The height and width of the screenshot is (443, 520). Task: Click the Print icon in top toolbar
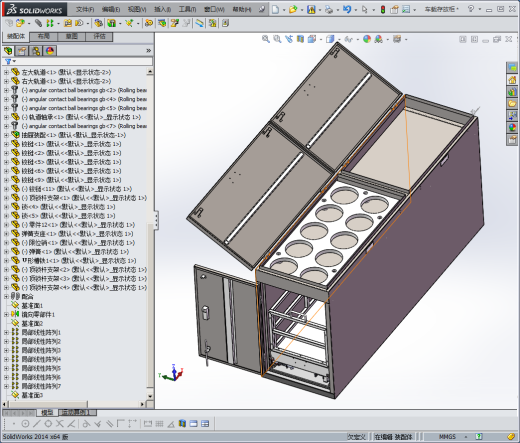click(329, 10)
